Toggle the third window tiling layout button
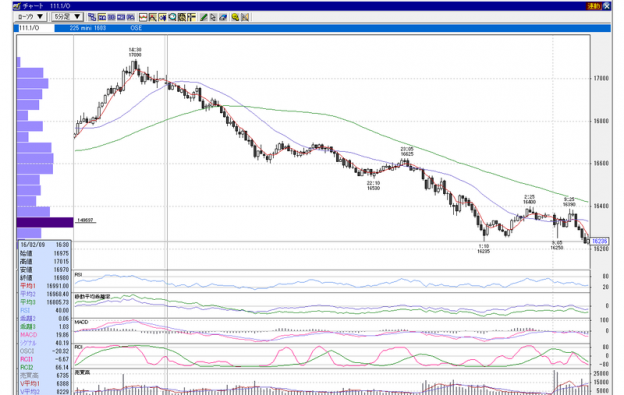The width and height of the screenshot is (624, 395). click(x=121, y=17)
